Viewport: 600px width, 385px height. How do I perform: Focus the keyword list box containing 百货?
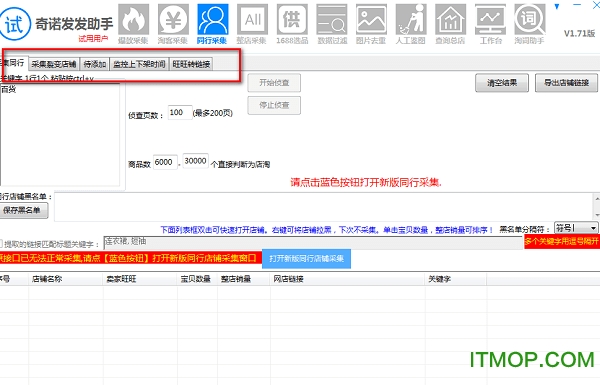pyautogui.click(x=60, y=134)
